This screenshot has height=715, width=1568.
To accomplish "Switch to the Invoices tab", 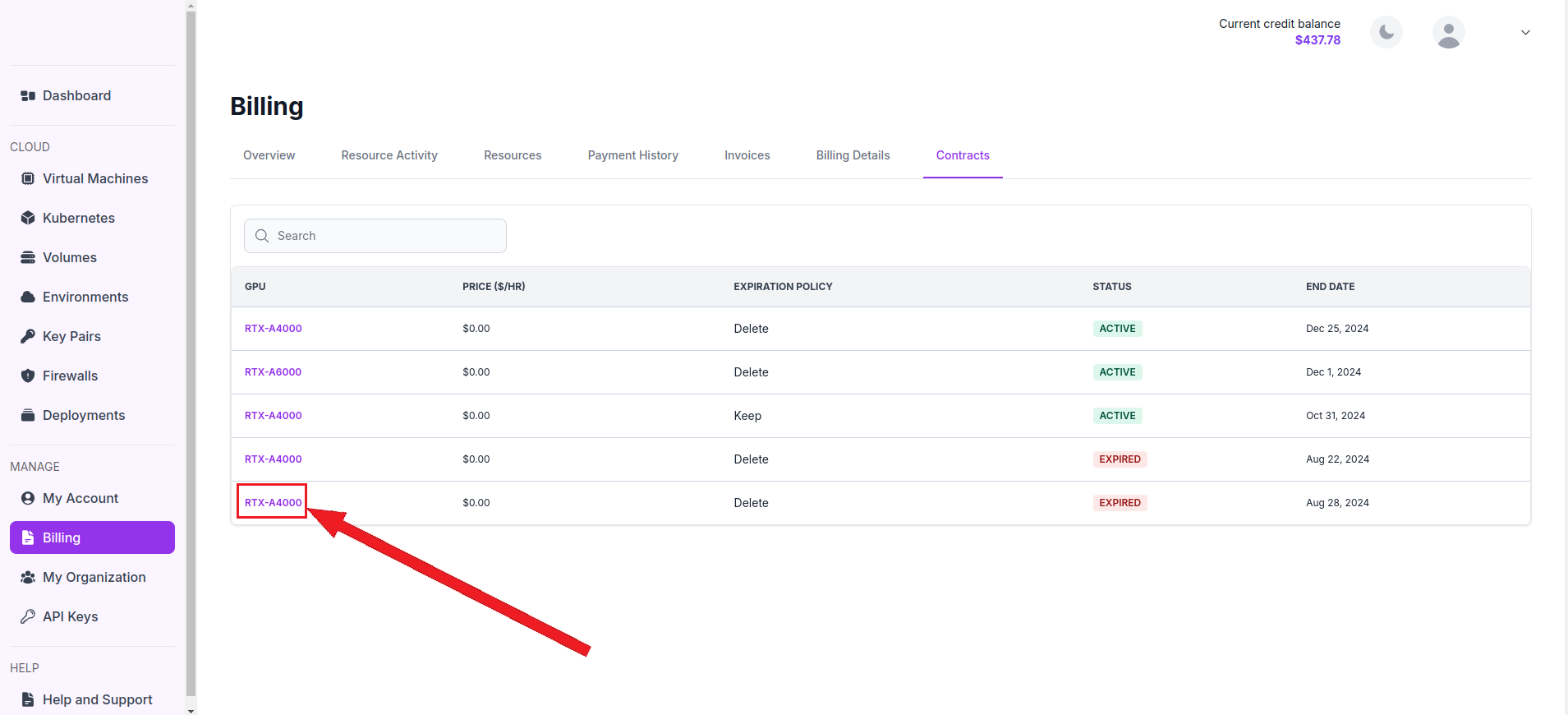I will pyautogui.click(x=747, y=155).
